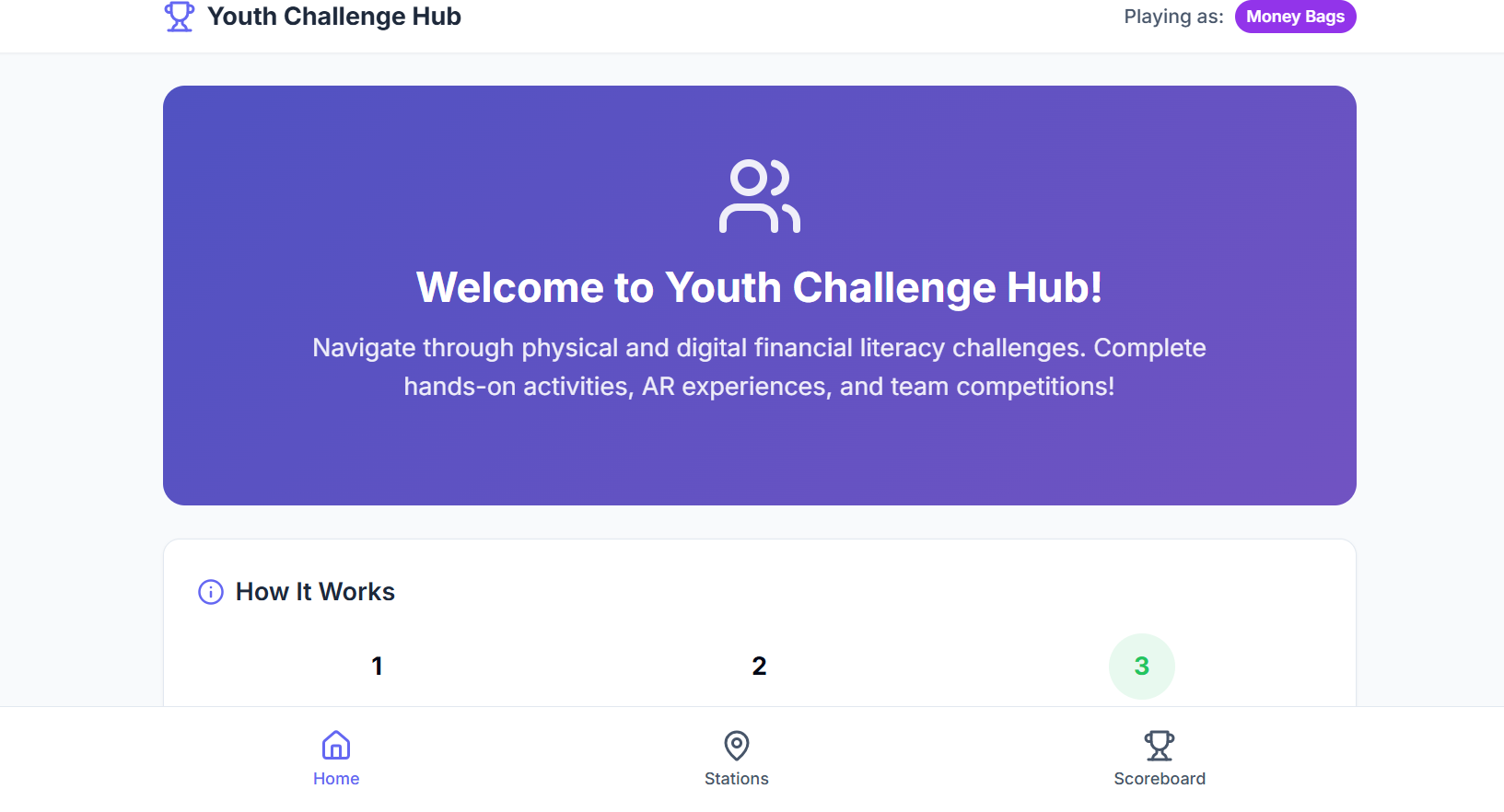Click the How It Works heading
The height and width of the screenshot is (812, 1504).
click(x=315, y=591)
